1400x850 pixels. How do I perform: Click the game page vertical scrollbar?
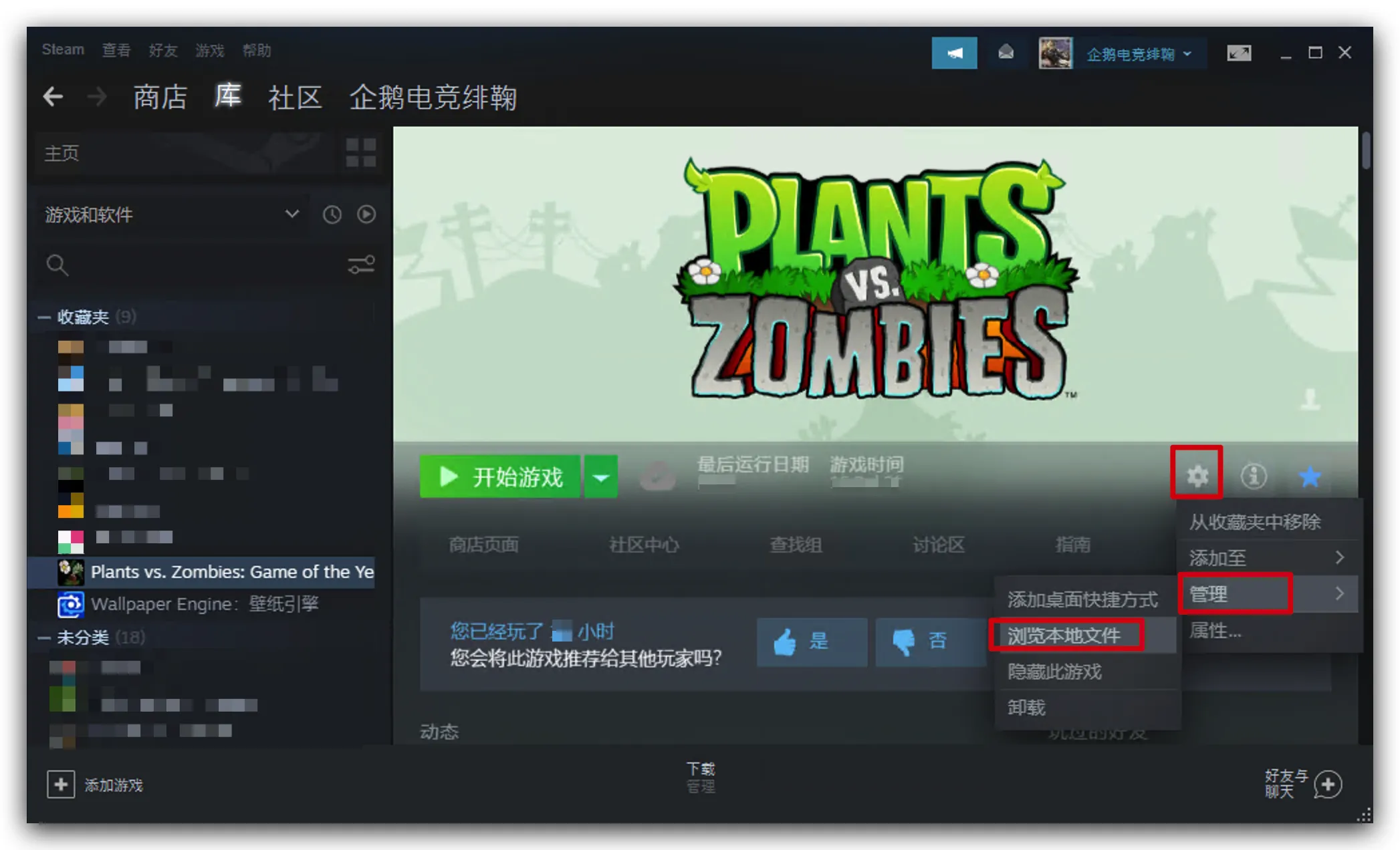pos(1366,151)
